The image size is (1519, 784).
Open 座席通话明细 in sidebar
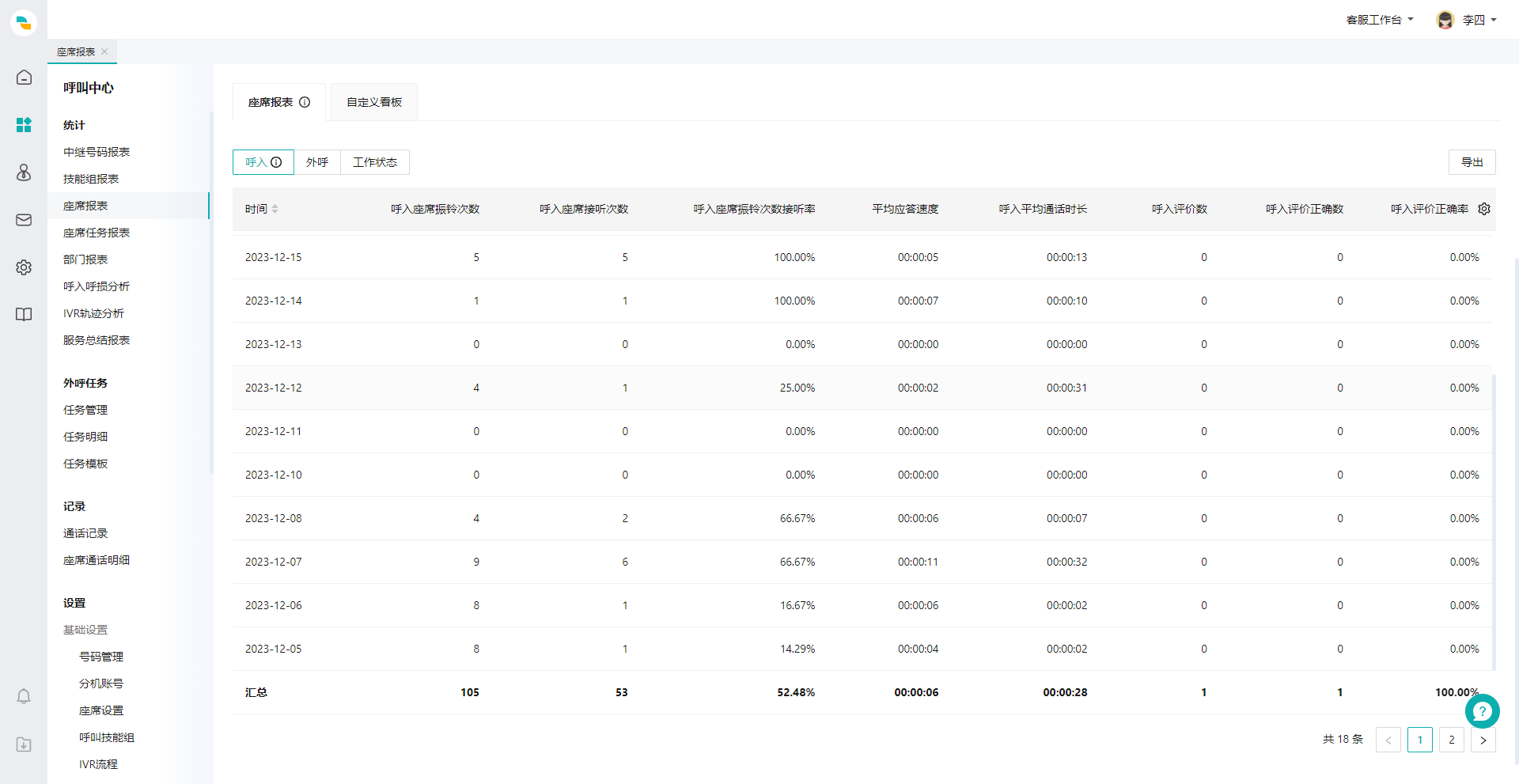coord(97,560)
